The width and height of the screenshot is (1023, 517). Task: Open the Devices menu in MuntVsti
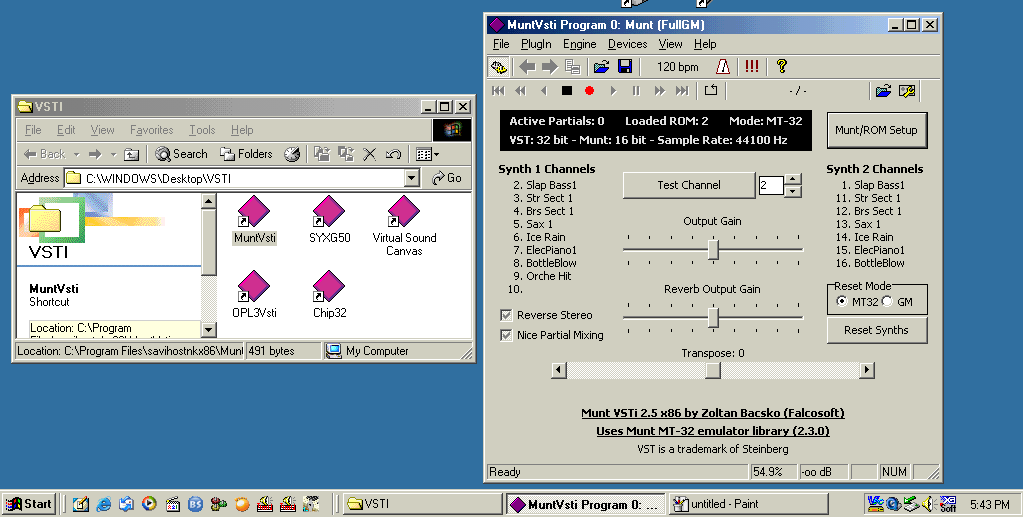[628, 44]
